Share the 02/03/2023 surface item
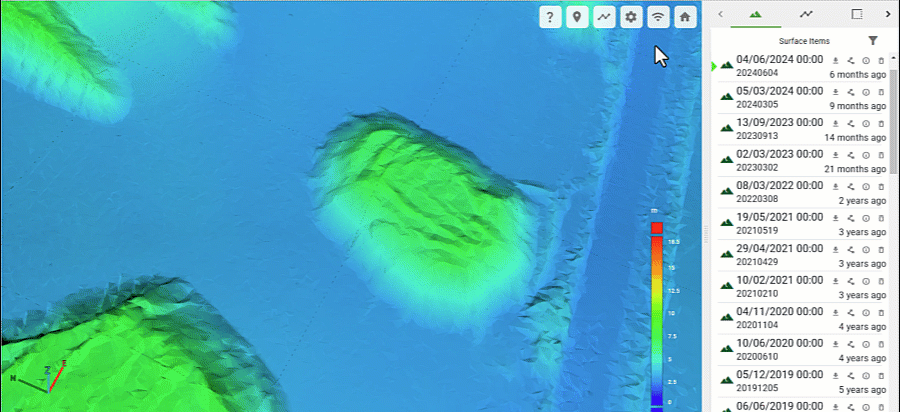The width and height of the screenshot is (900, 412). 850,156
